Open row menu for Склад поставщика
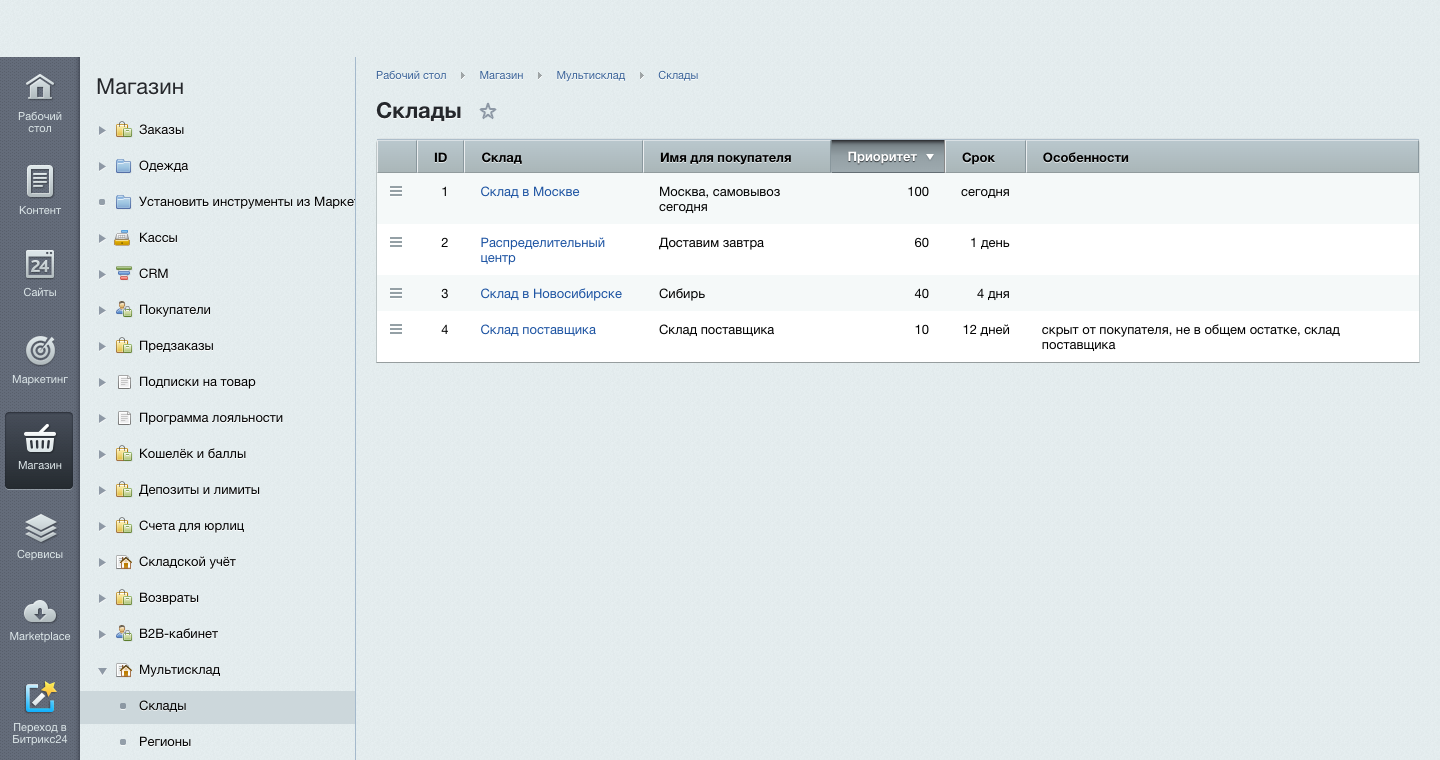Image resolution: width=1440 pixels, height=760 pixels. pos(396,329)
